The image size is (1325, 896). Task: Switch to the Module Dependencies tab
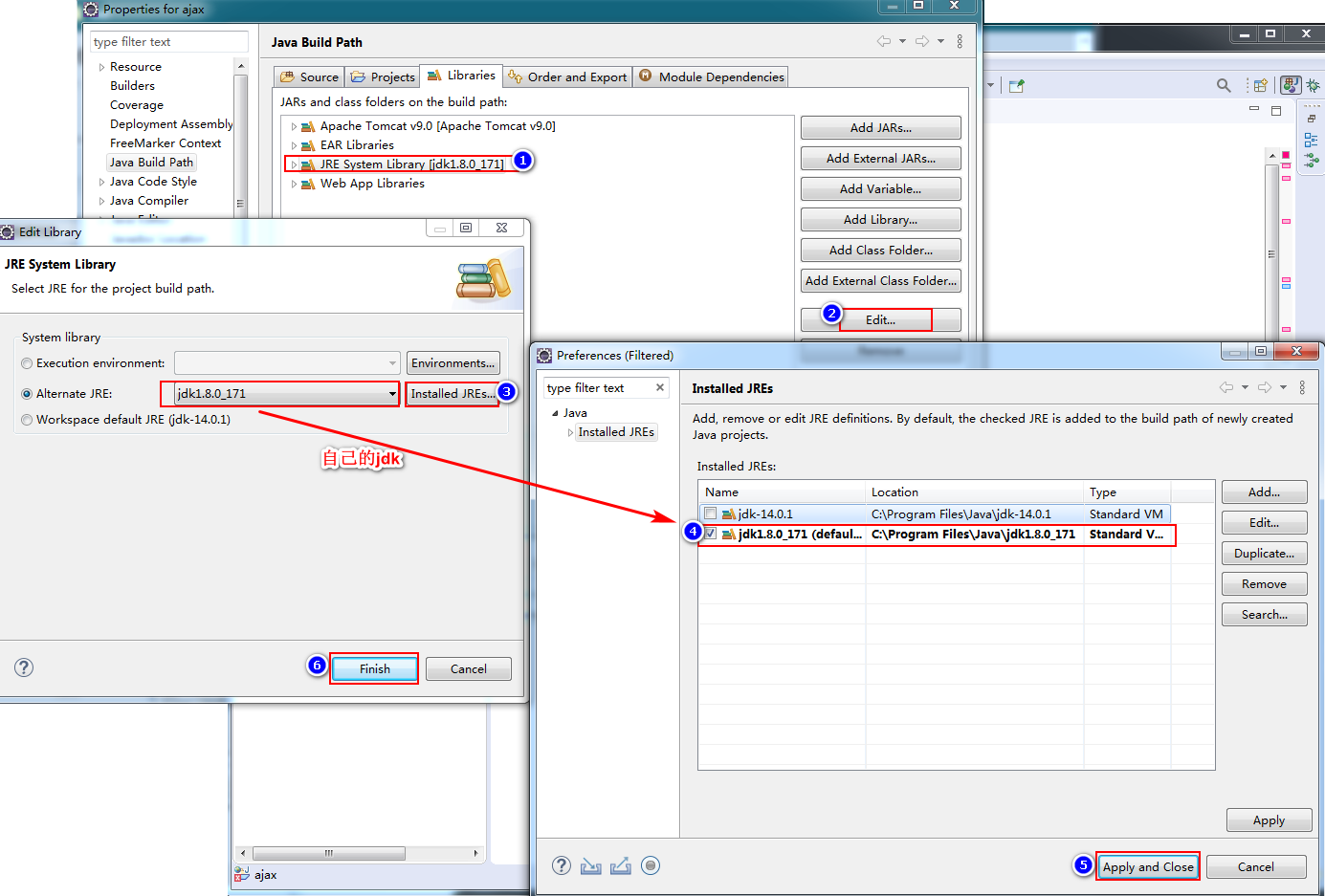pos(711,76)
